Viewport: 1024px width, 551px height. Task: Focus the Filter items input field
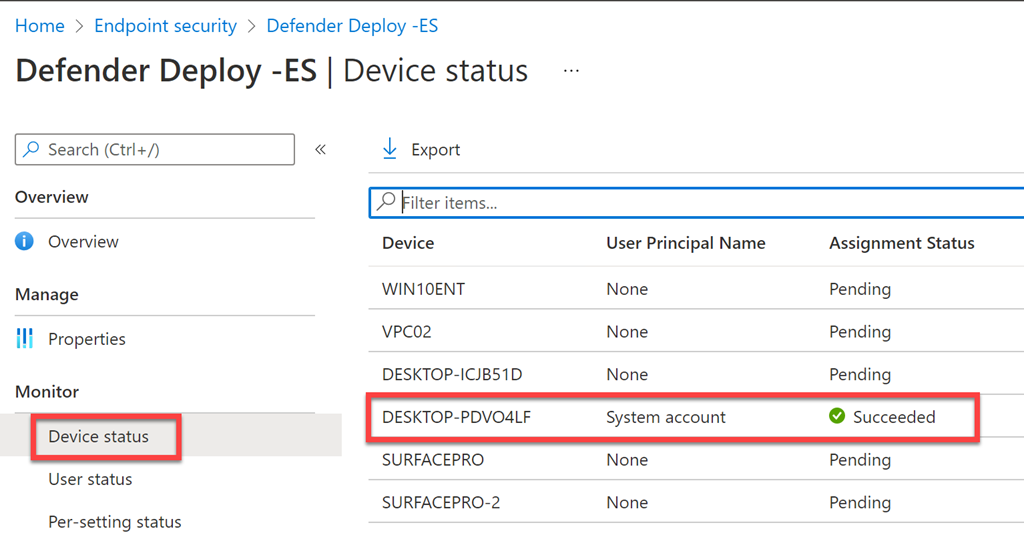point(700,203)
